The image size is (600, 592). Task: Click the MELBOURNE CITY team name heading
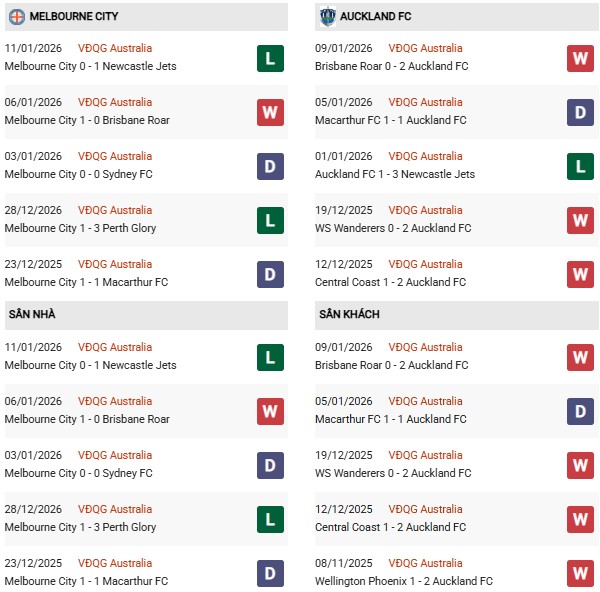[74, 17]
